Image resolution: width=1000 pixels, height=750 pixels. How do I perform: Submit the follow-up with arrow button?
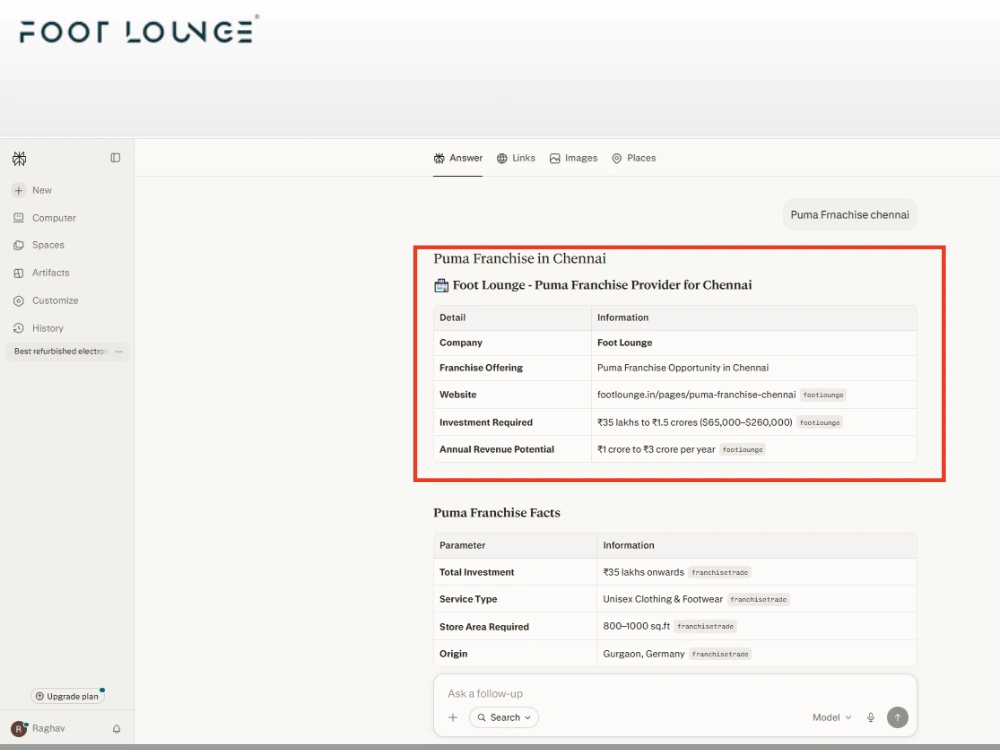[x=897, y=717]
